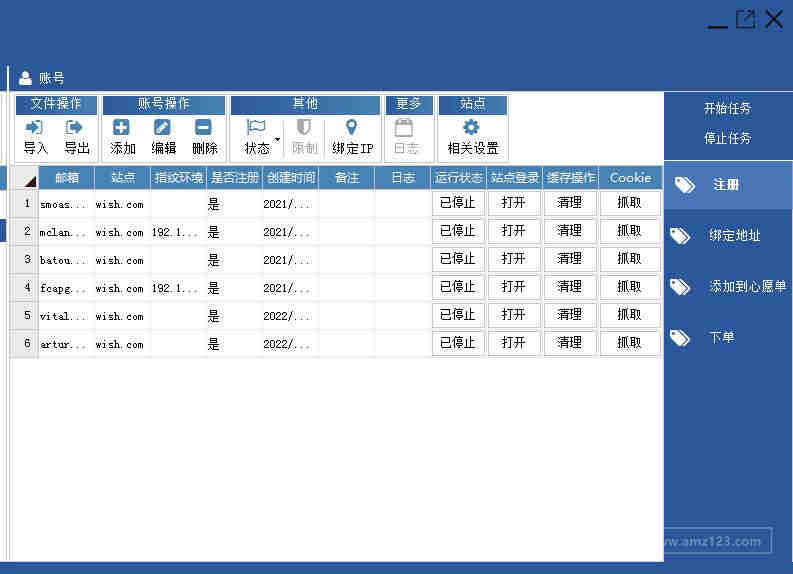
Task: Click the 导出 export icon
Action: [74, 127]
